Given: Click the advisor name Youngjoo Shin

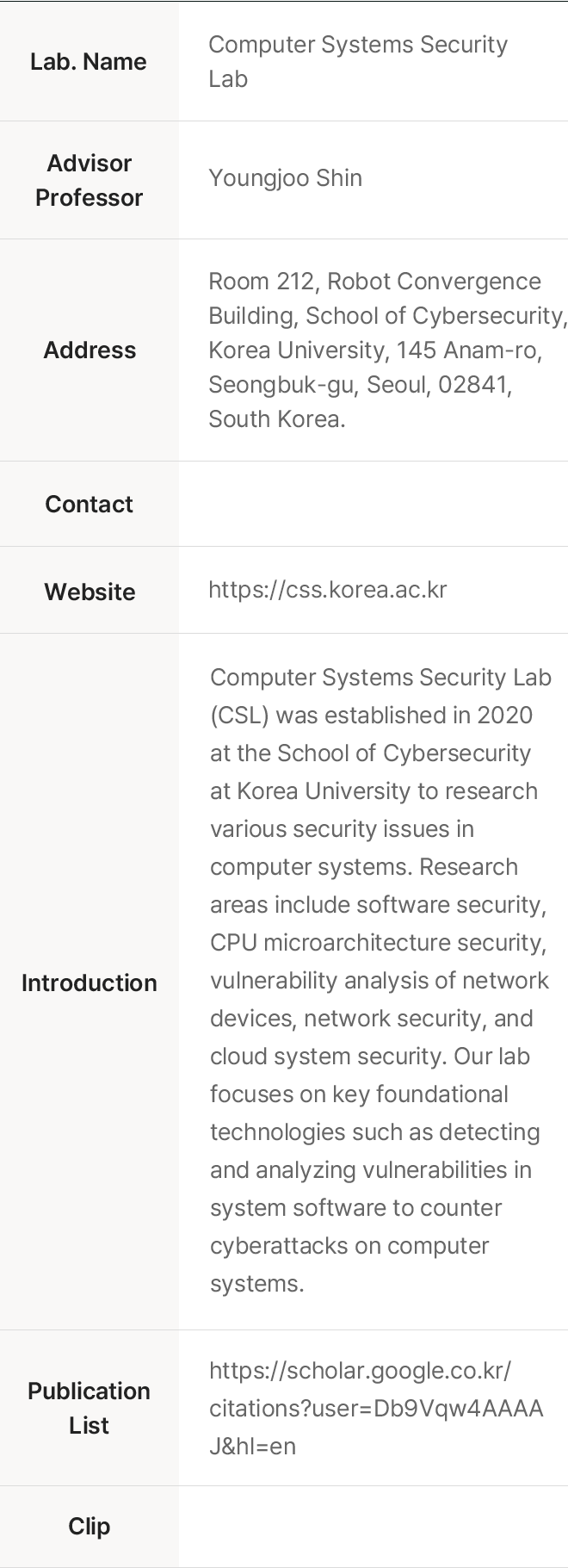Looking at the screenshot, I should click(x=285, y=178).
